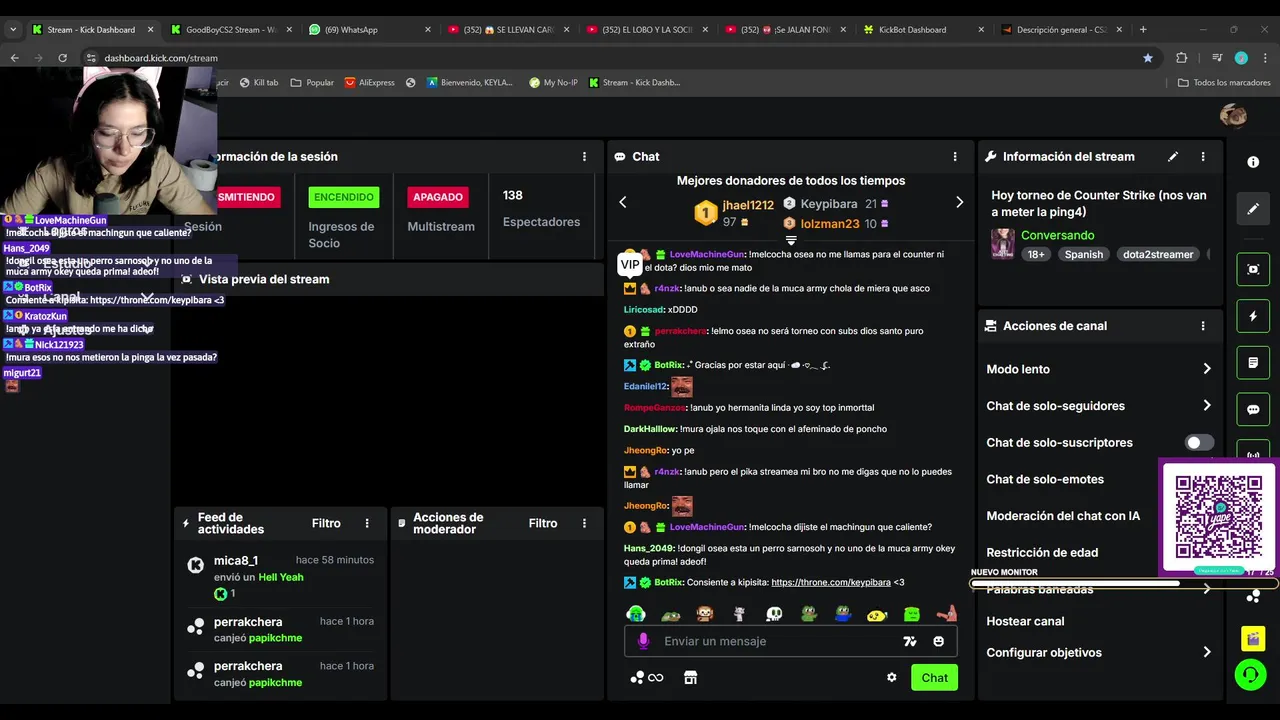Viewport: 1280px width, 720px height.
Task: Click the screen capture sidebar icon
Action: [1253, 269]
